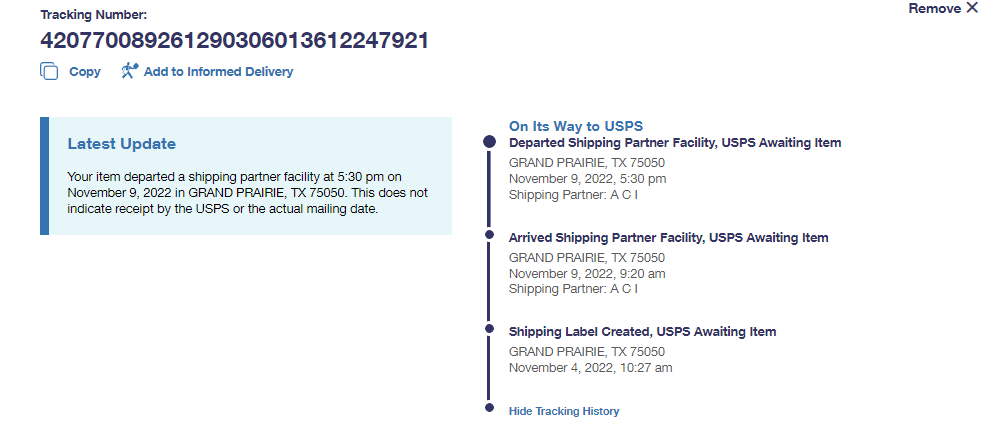Viewport: 986px width, 433px height.
Task: Collapse history via Hide Tracking History
Action: (x=564, y=411)
